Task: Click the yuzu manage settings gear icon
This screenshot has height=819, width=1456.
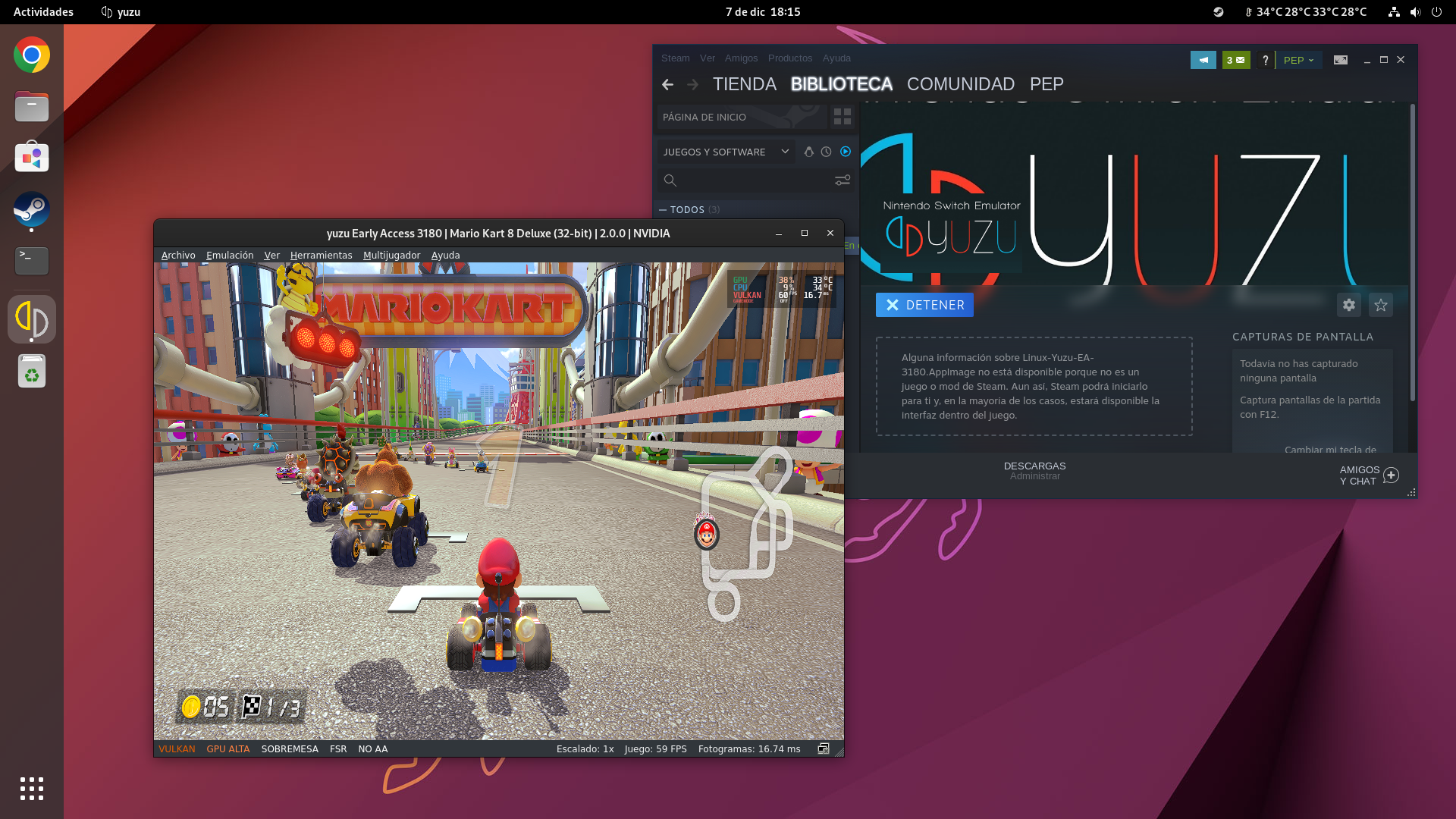Action: 1348,305
